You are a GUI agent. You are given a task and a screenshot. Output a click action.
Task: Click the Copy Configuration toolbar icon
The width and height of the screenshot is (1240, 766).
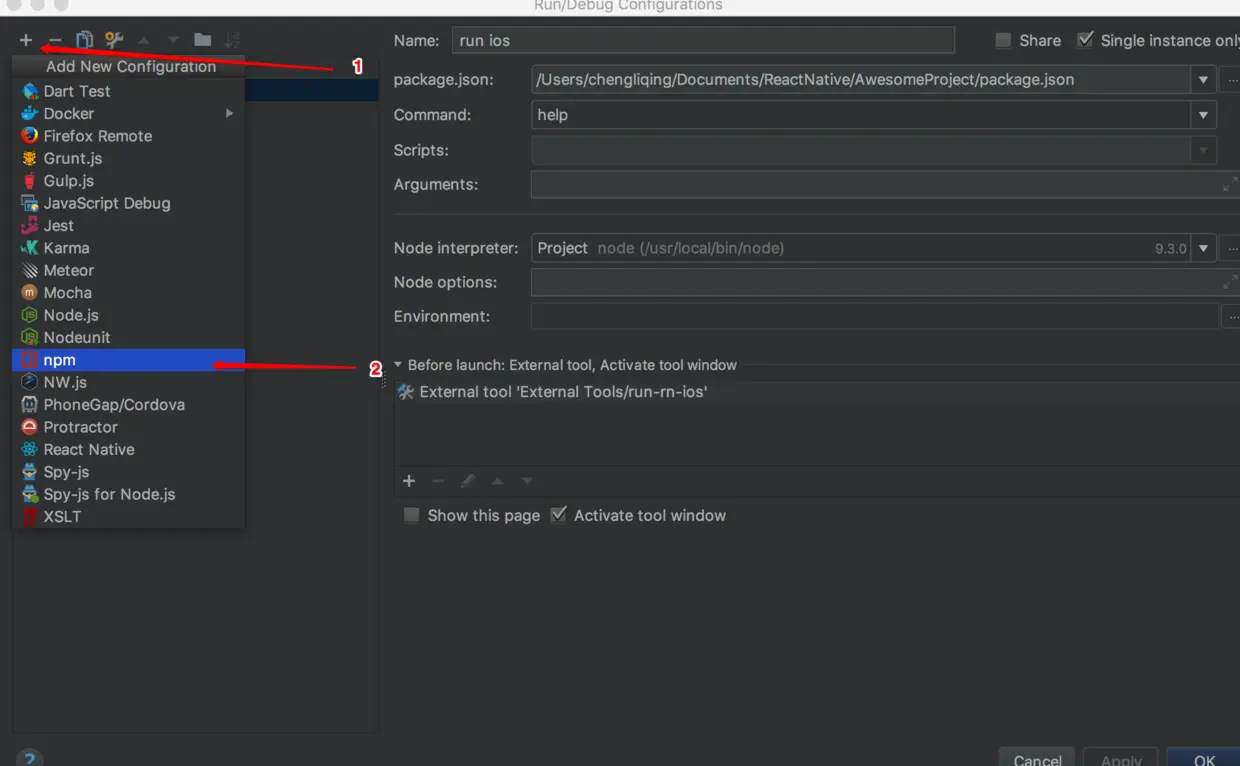point(85,40)
